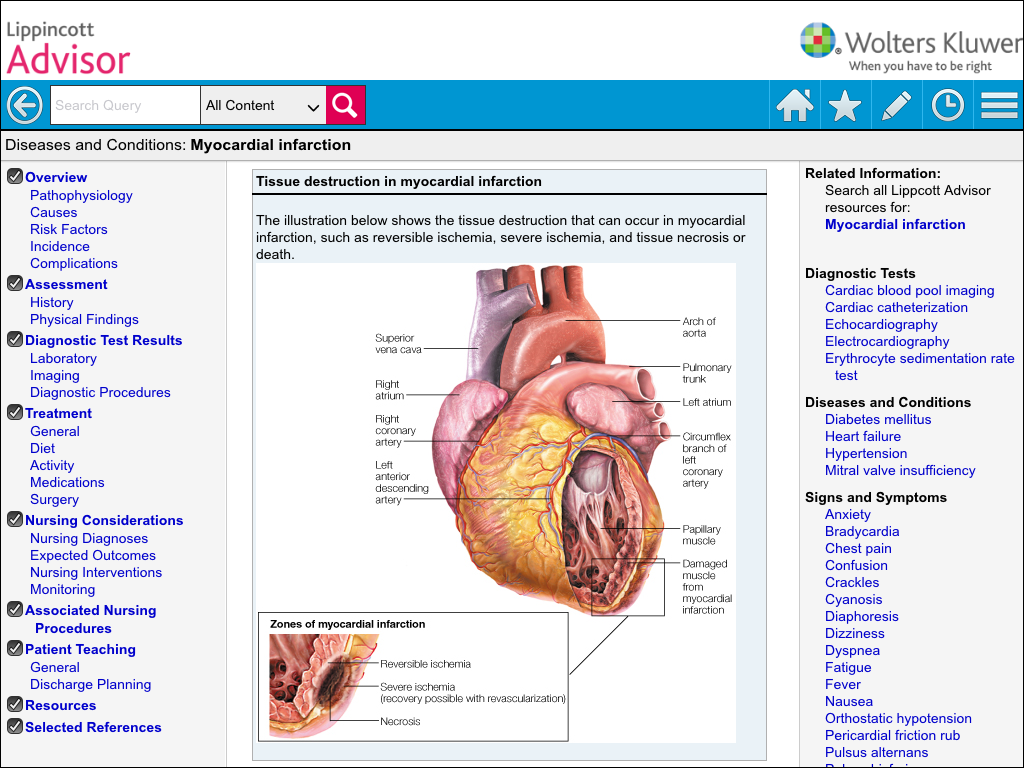
Task: Toggle the Nursing Considerations checkbox
Action: 15,519
